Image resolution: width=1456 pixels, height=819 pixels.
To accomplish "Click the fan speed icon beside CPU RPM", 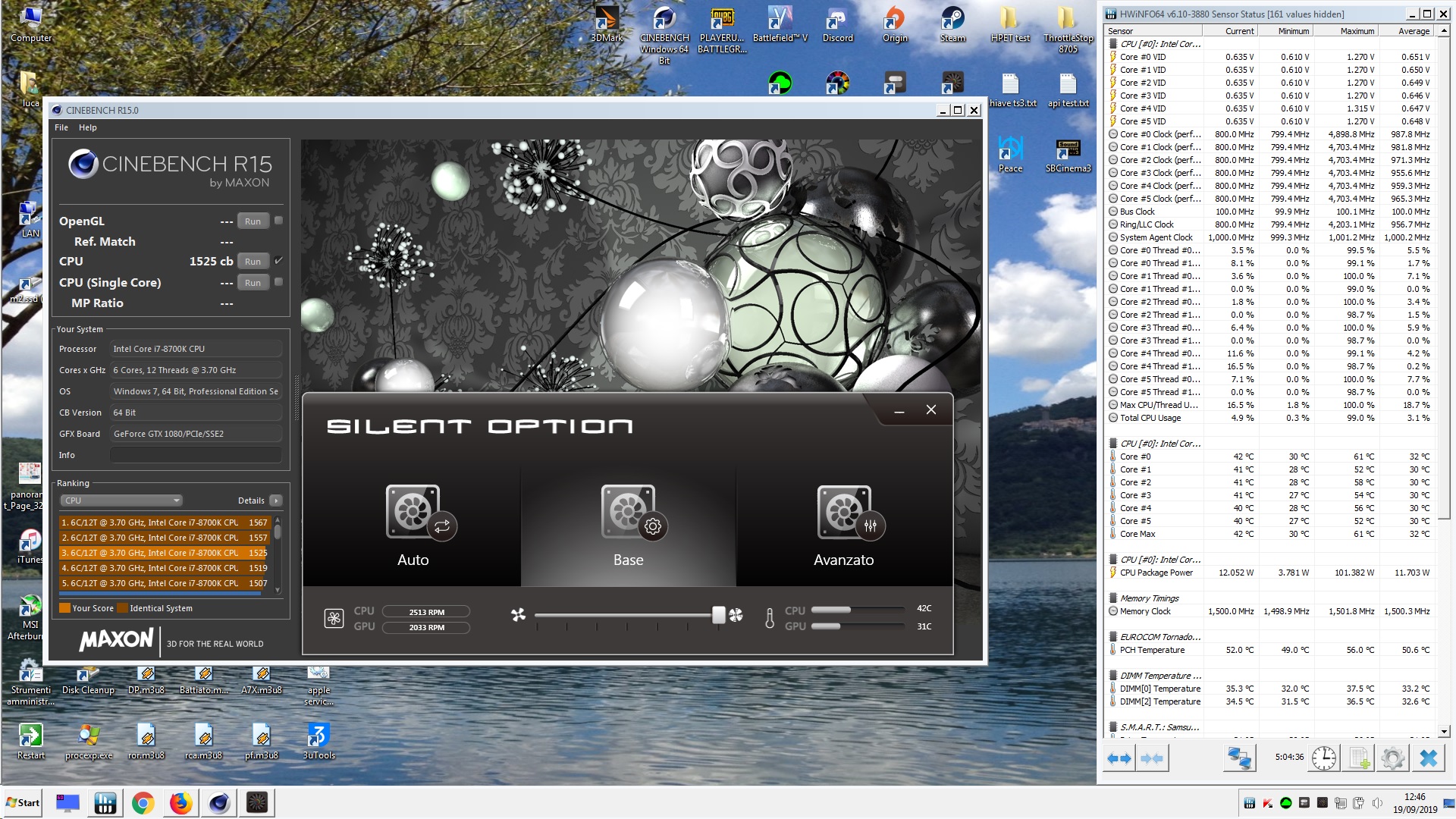I will click(334, 618).
